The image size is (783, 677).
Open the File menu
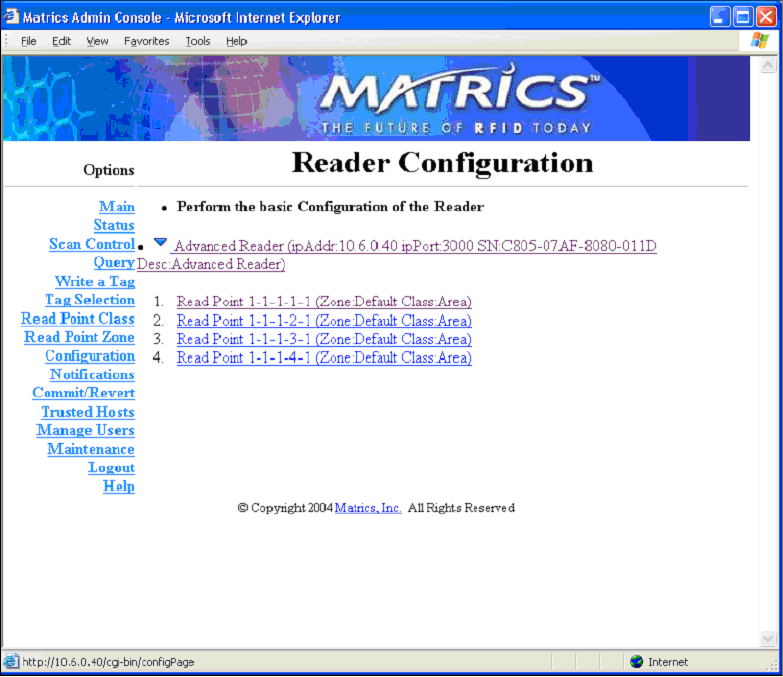coord(28,41)
